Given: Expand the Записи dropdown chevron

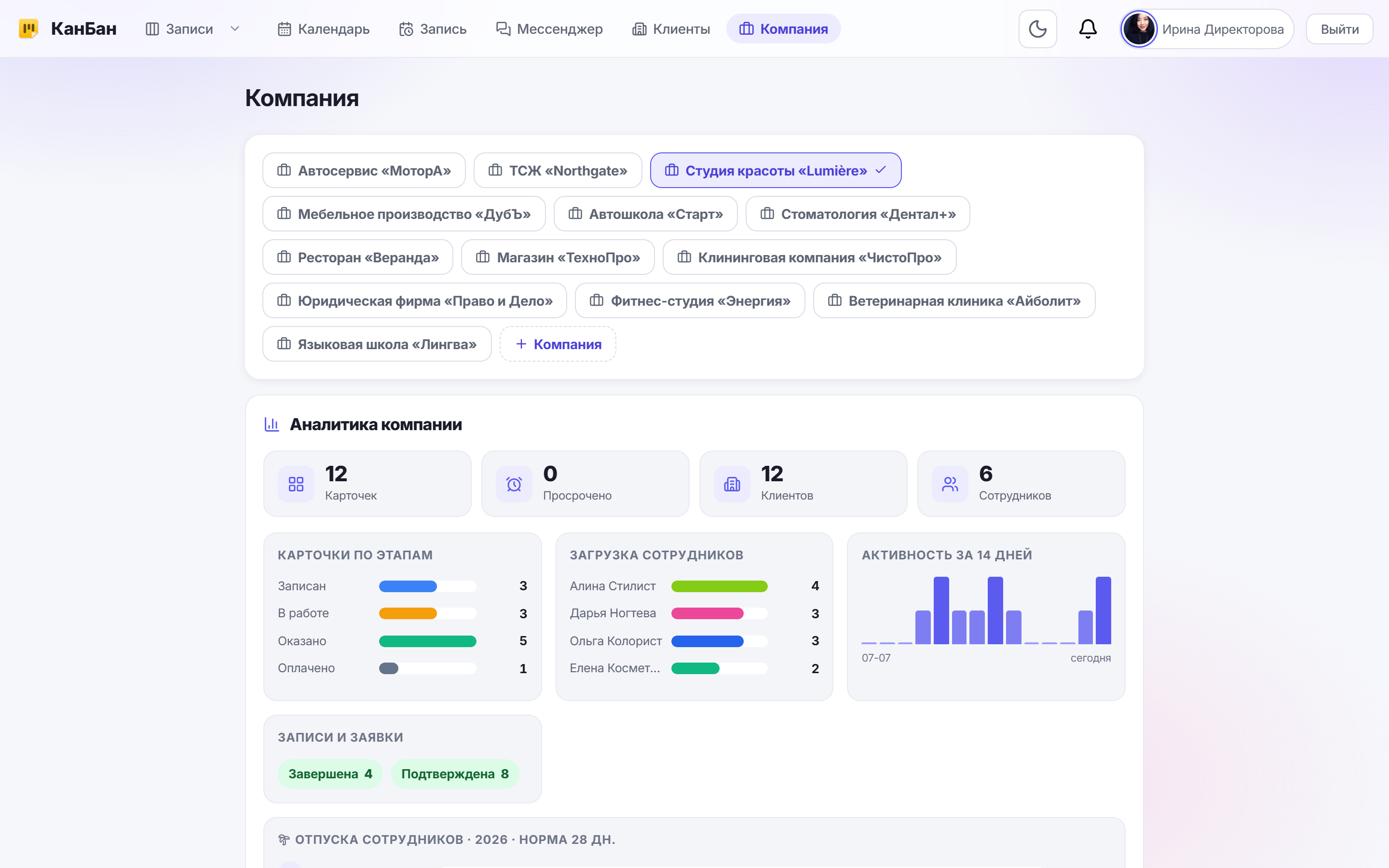Looking at the screenshot, I should point(235,29).
